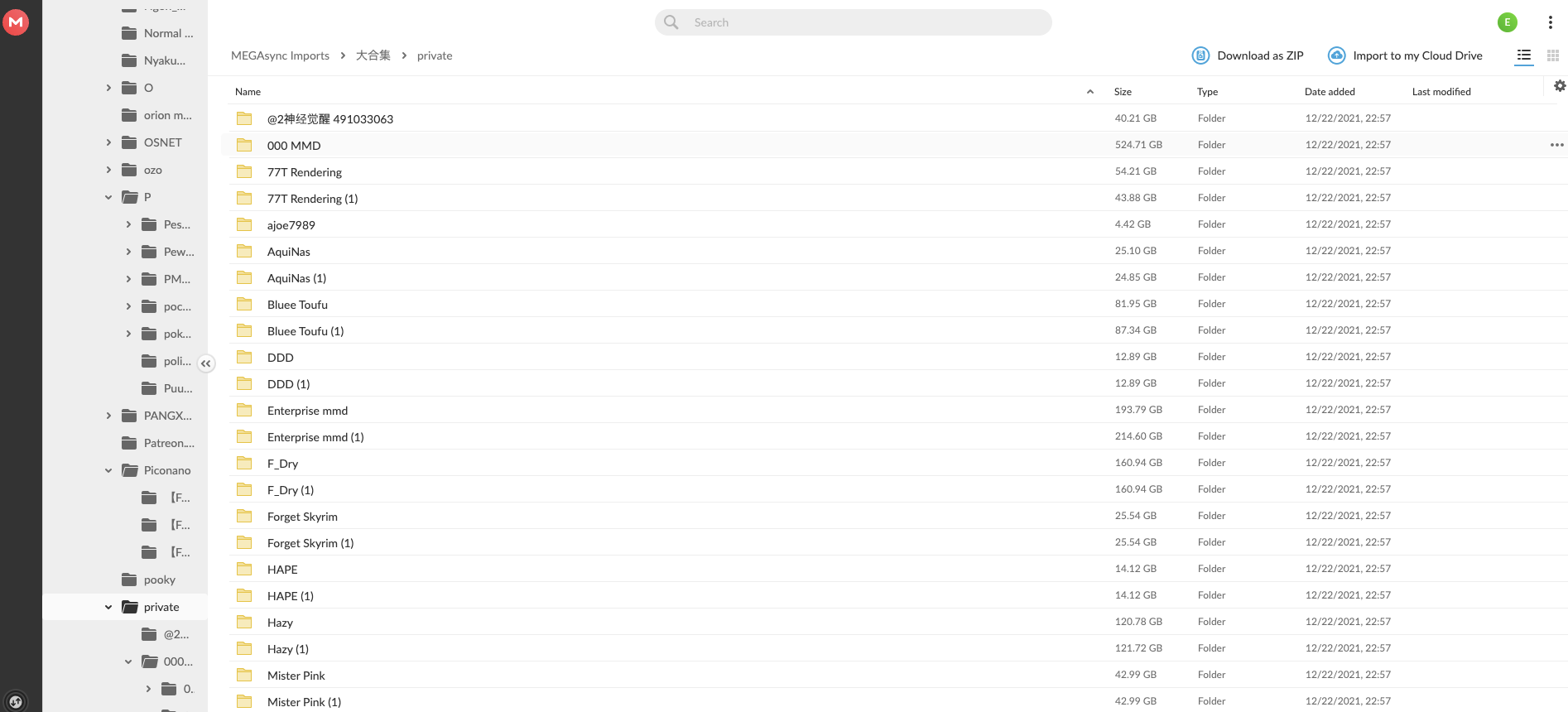This screenshot has width=1568, height=712.
Task: Select AquiNas (1) folder row
Action: click(898, 277)
